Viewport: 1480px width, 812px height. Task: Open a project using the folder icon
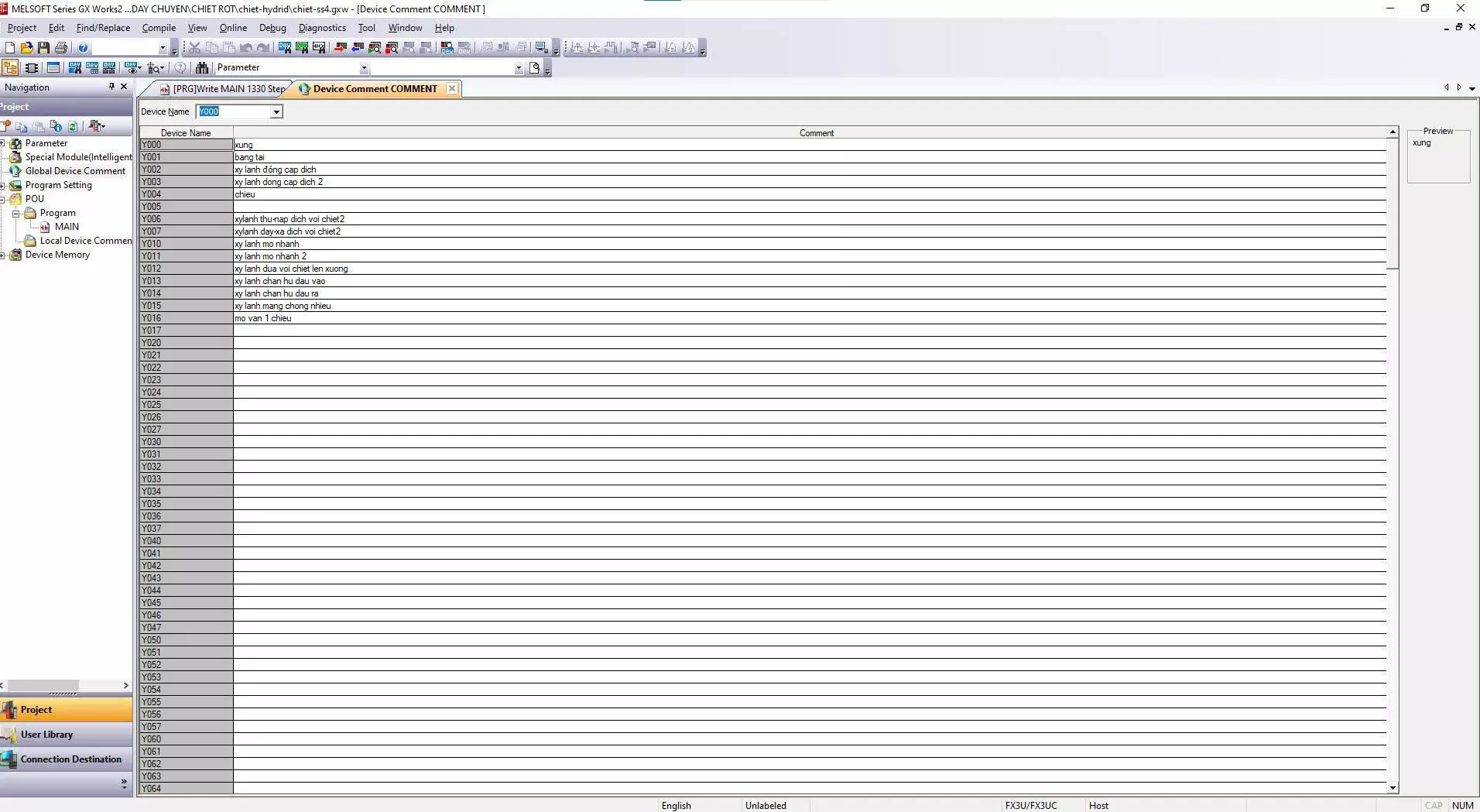point(27,48)
